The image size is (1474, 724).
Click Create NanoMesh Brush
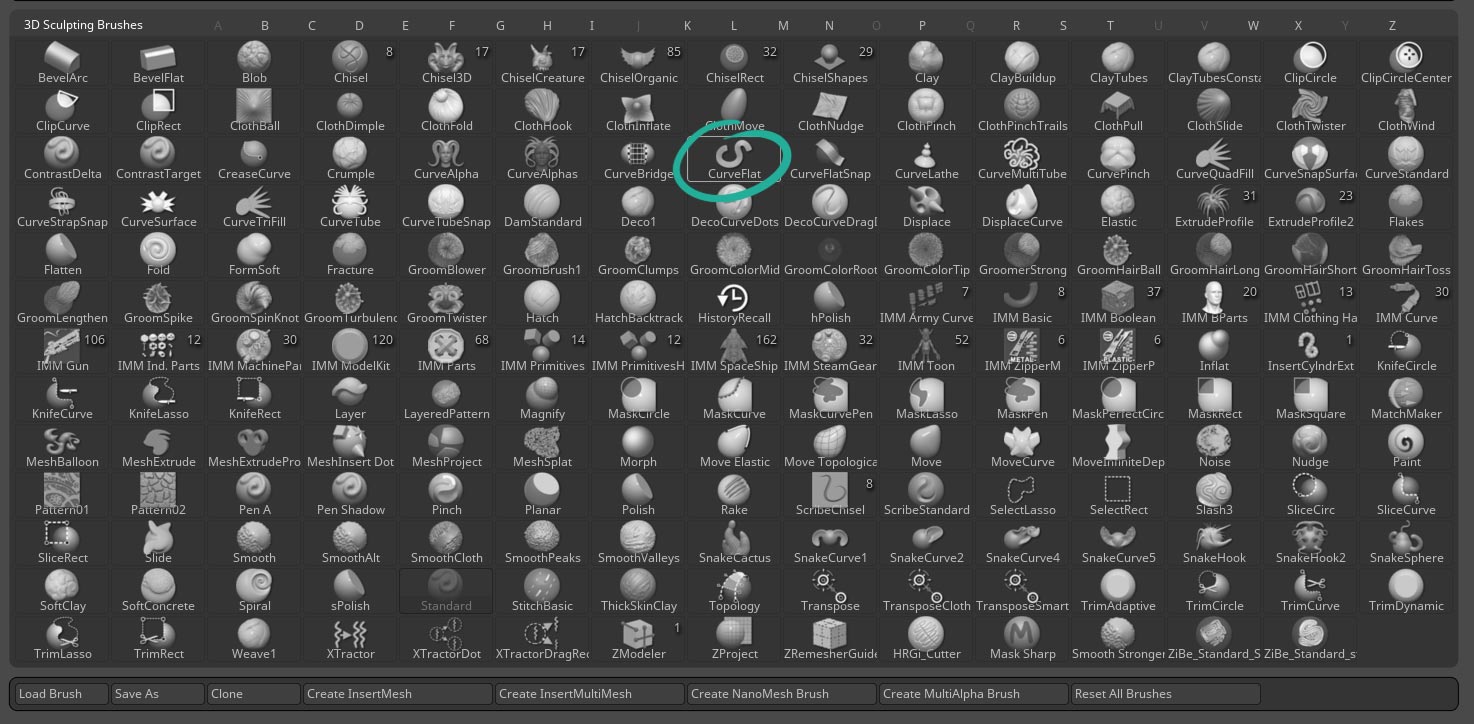coord(782,693)
